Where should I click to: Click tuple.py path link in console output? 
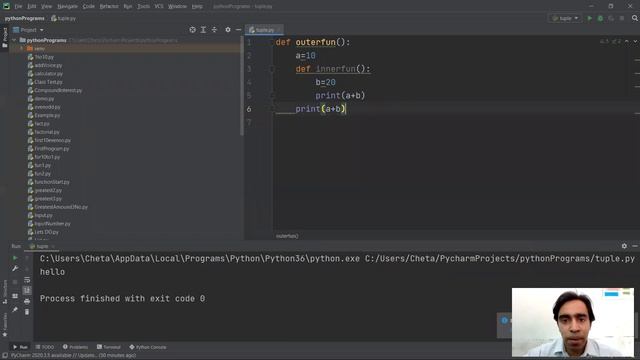coord(500,259)
